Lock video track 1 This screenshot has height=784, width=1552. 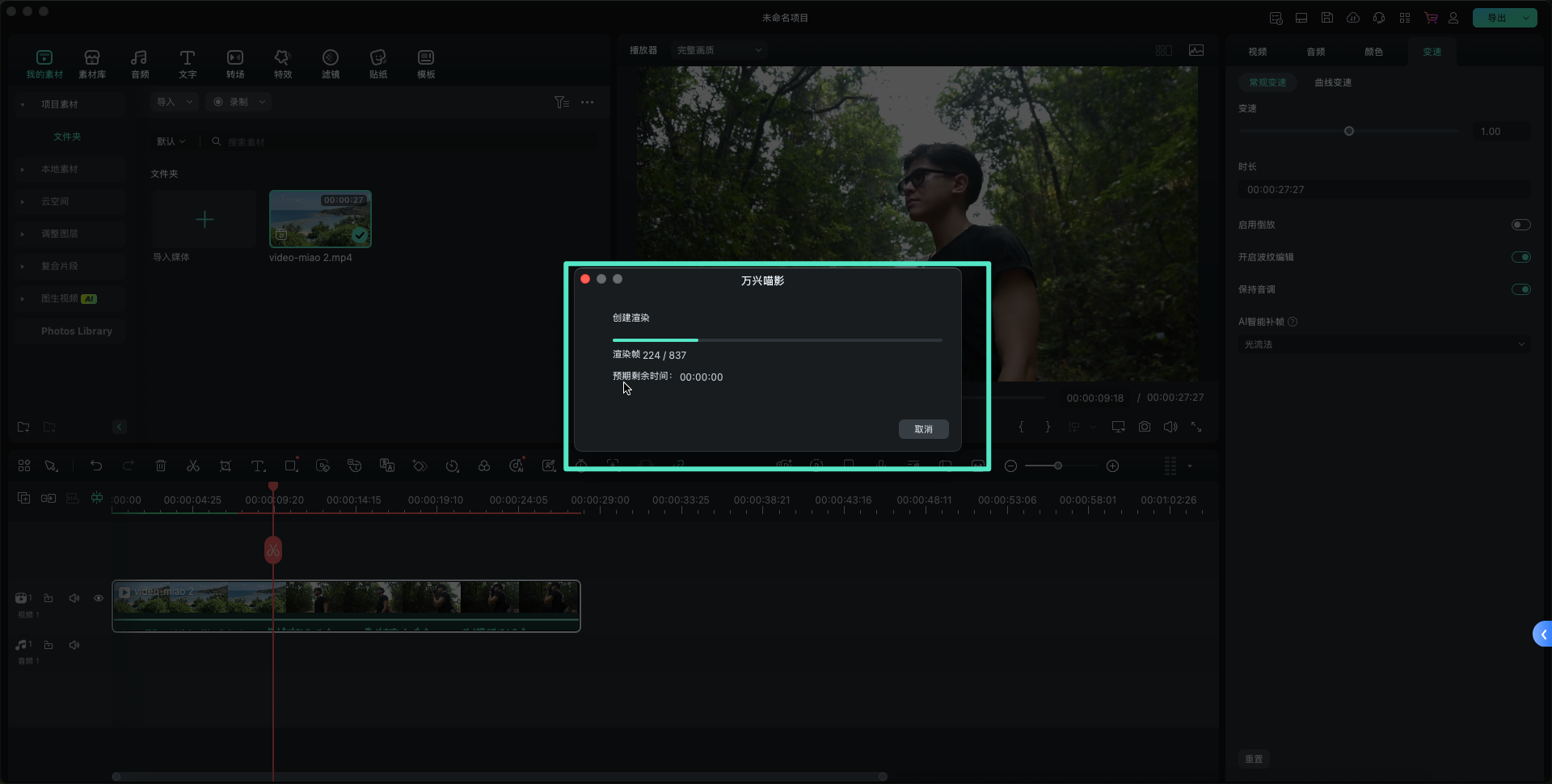[x=48, y=598]
